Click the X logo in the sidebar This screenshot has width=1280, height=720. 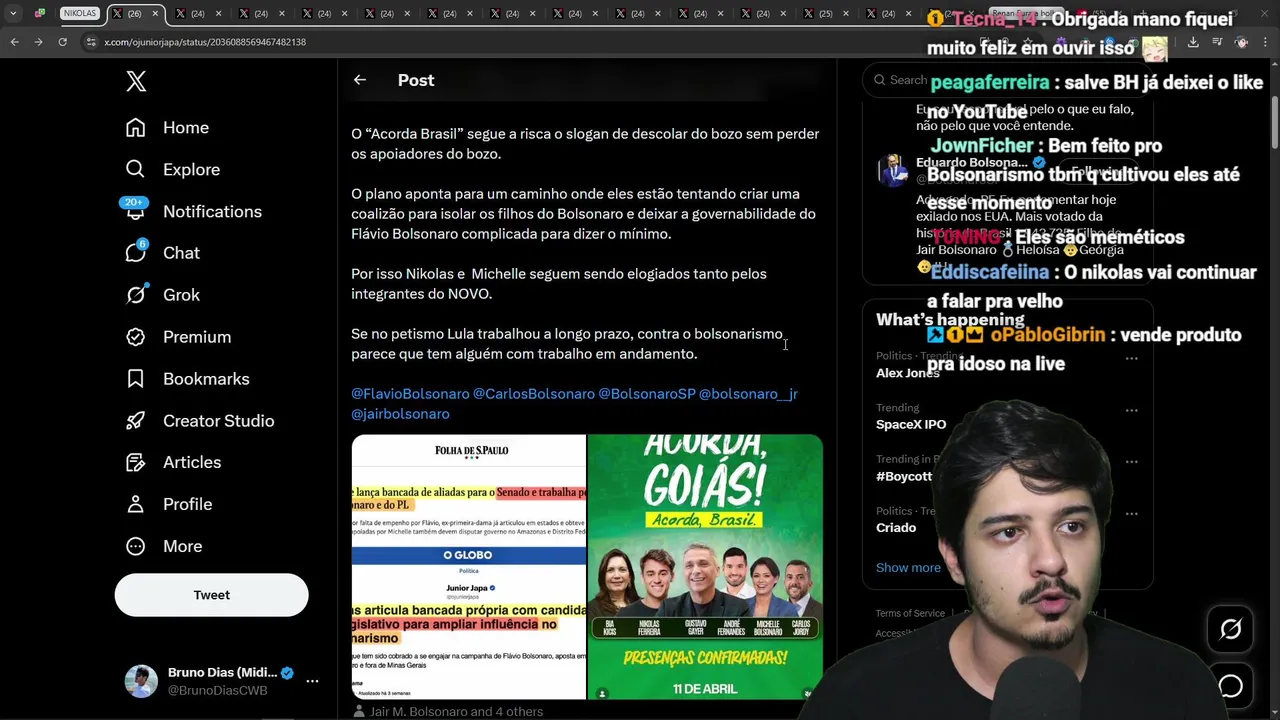pos(136,82)
